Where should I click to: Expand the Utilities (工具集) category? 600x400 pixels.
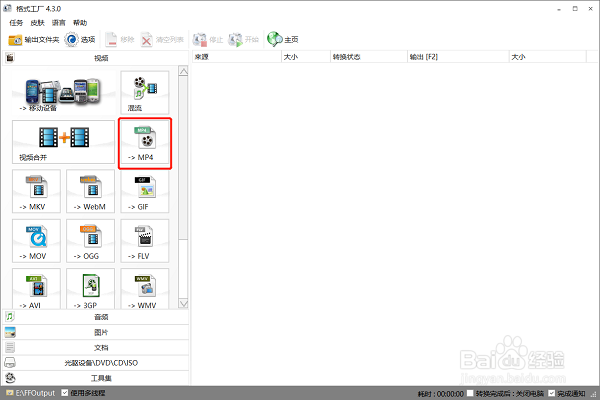(x=96, y=378)
